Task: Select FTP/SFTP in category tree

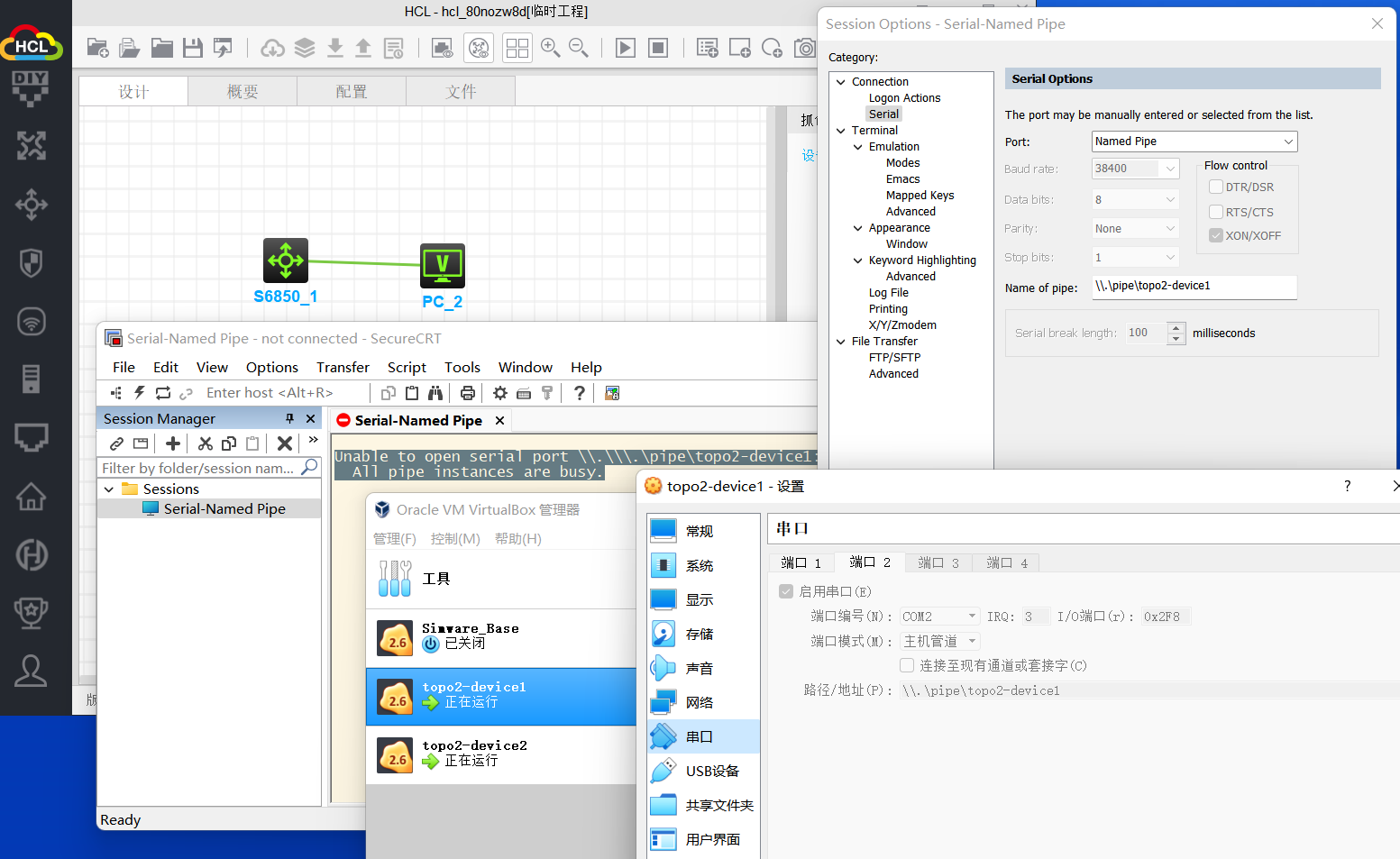Action: pyautogui.click(x=894, y=358)
